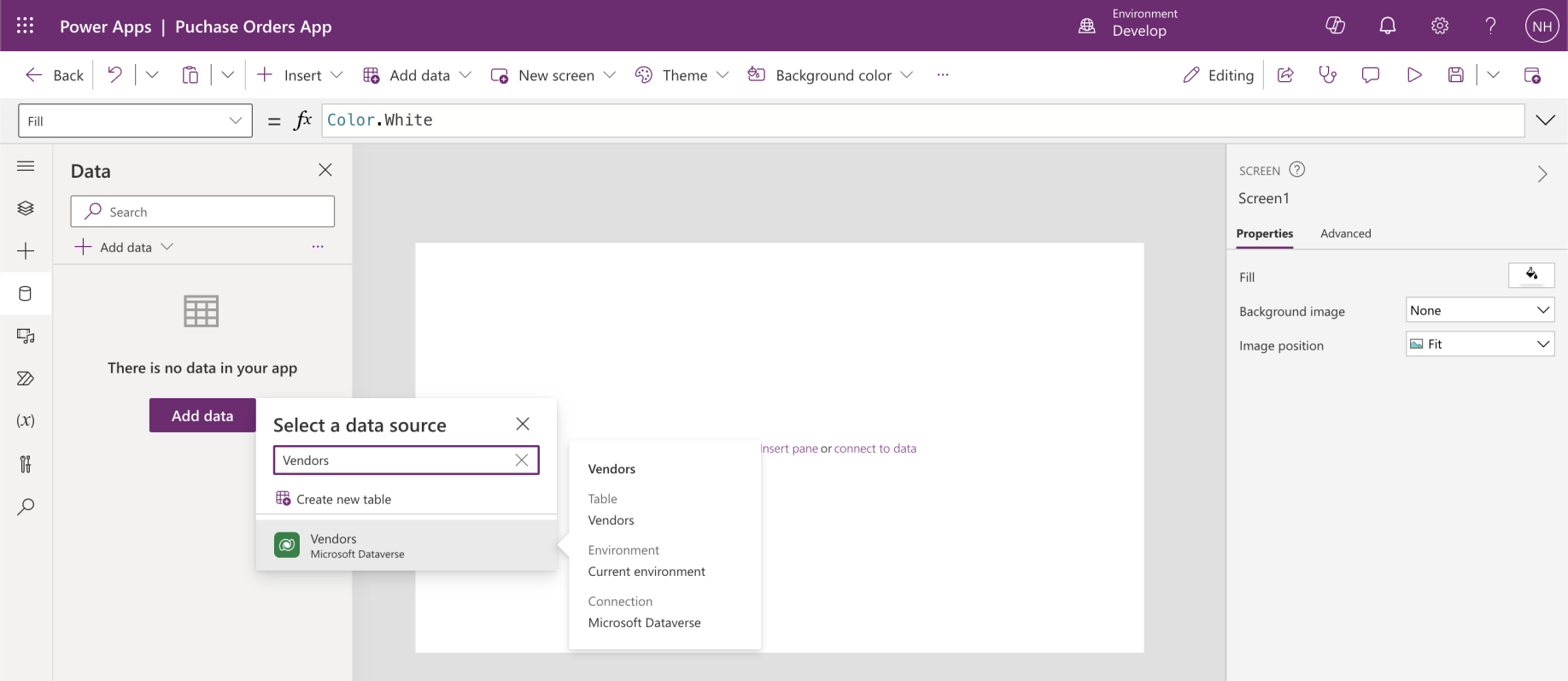Image resolution: width=1568 pixels, height=681 pixels.
Task: Expand the save options dropdown
Action: coord(1493,75)
